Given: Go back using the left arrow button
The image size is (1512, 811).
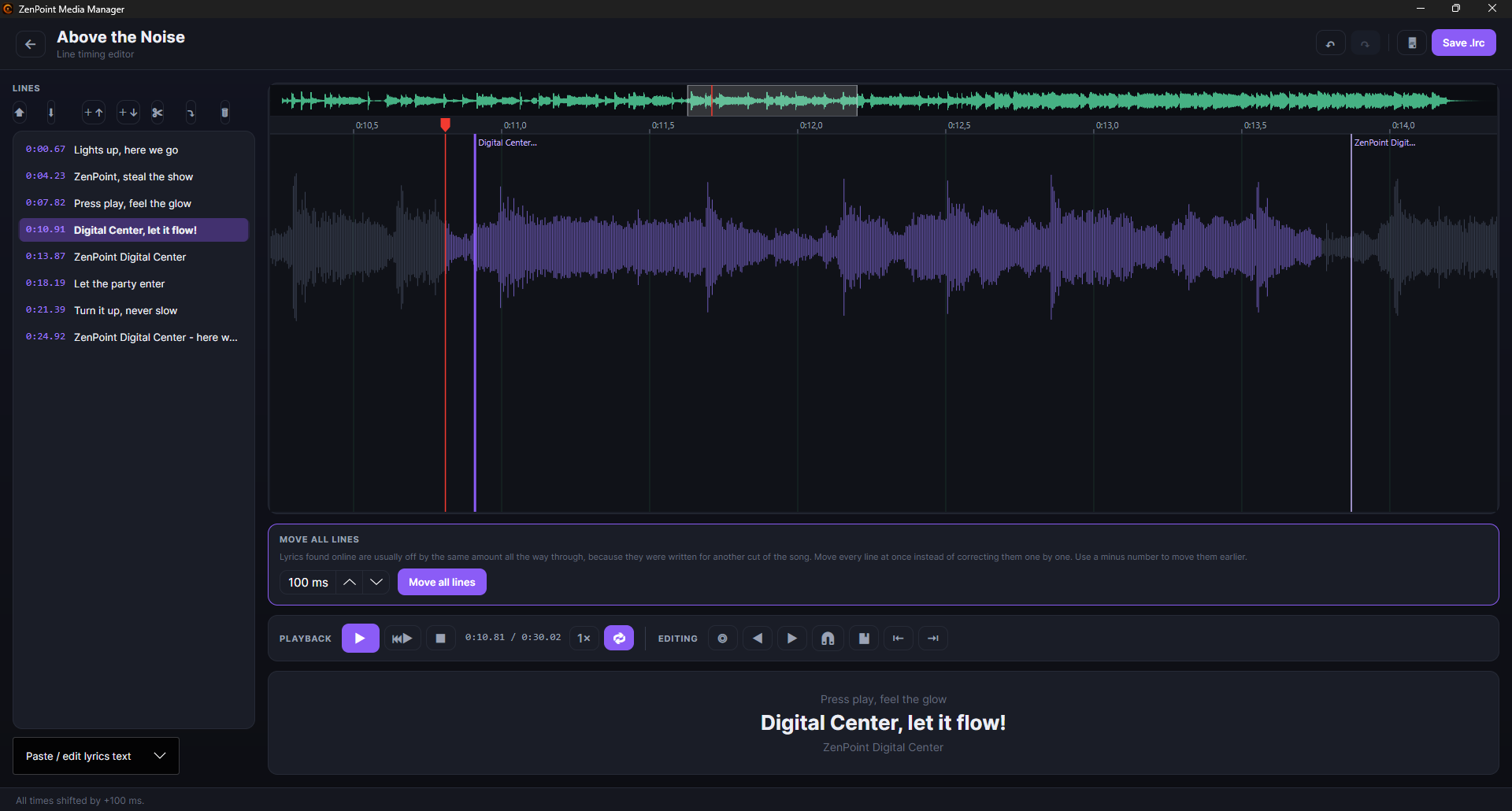Looking at the screenshot, I should coord(30,44).
